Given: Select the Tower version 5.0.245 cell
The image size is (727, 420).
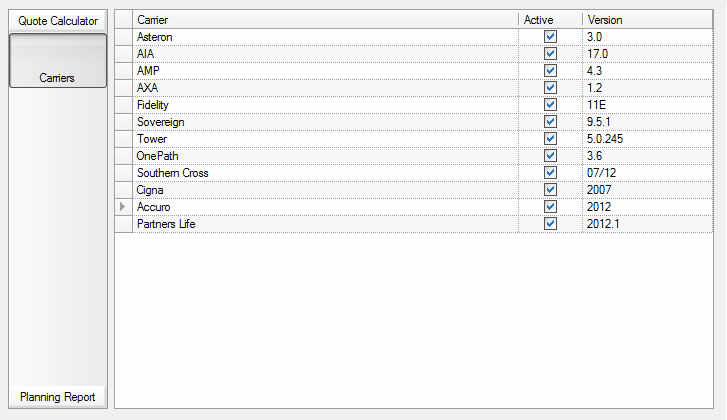Looking at the screenshot, I should [647, 139].
